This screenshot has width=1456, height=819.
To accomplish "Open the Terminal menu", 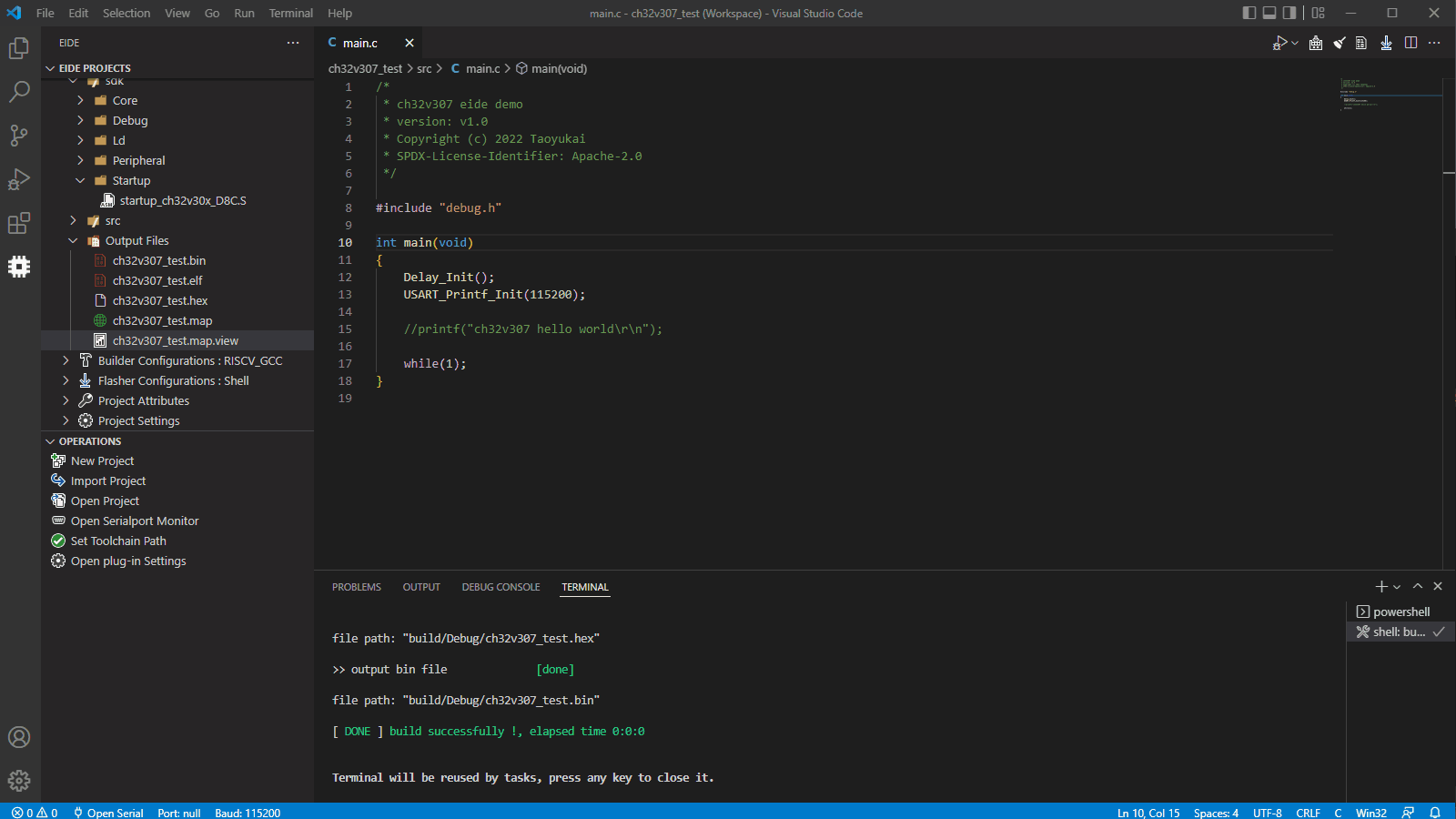I will (290, 13).
